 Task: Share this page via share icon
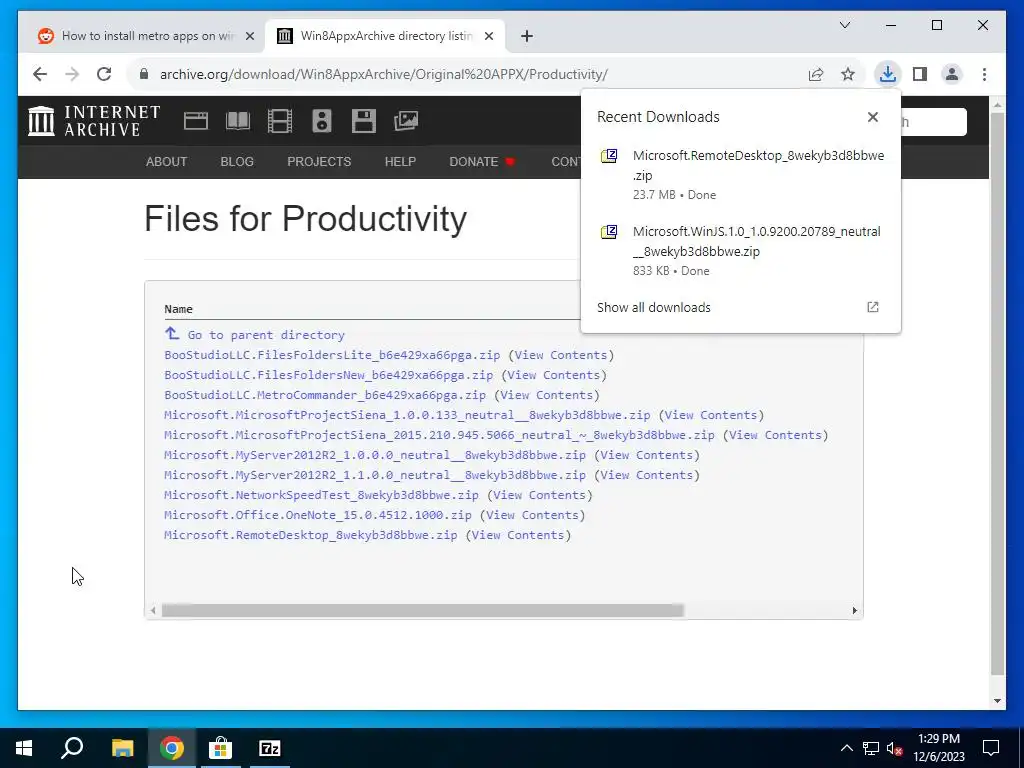(816, 74)
